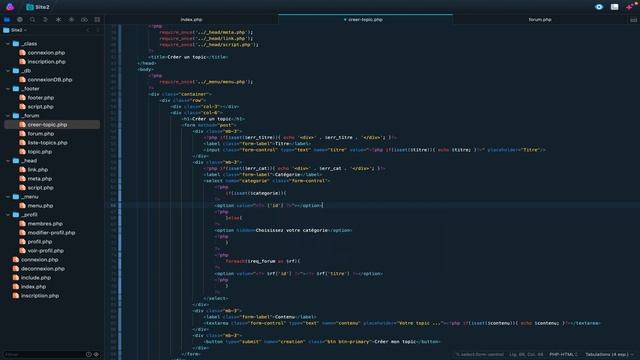Open the second sidebar toolbar icon

pos(20,20)
